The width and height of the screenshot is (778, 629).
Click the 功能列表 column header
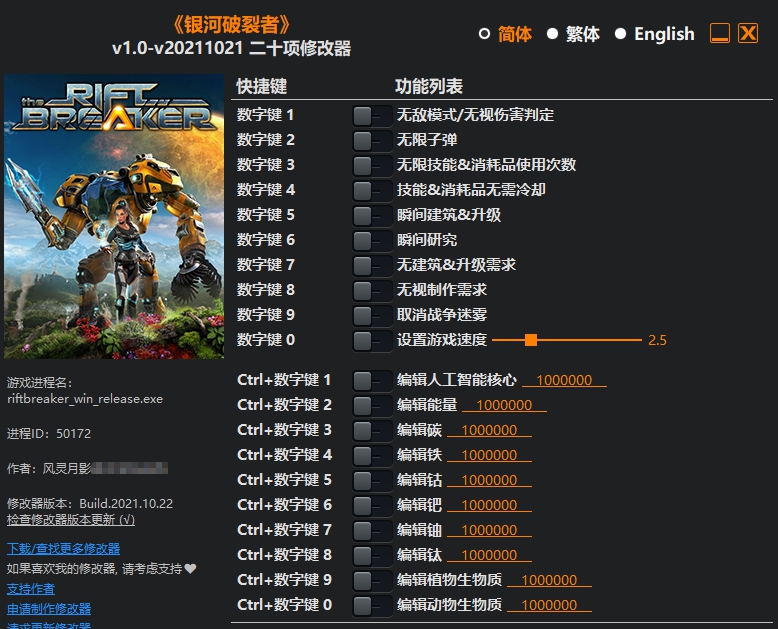429,86
